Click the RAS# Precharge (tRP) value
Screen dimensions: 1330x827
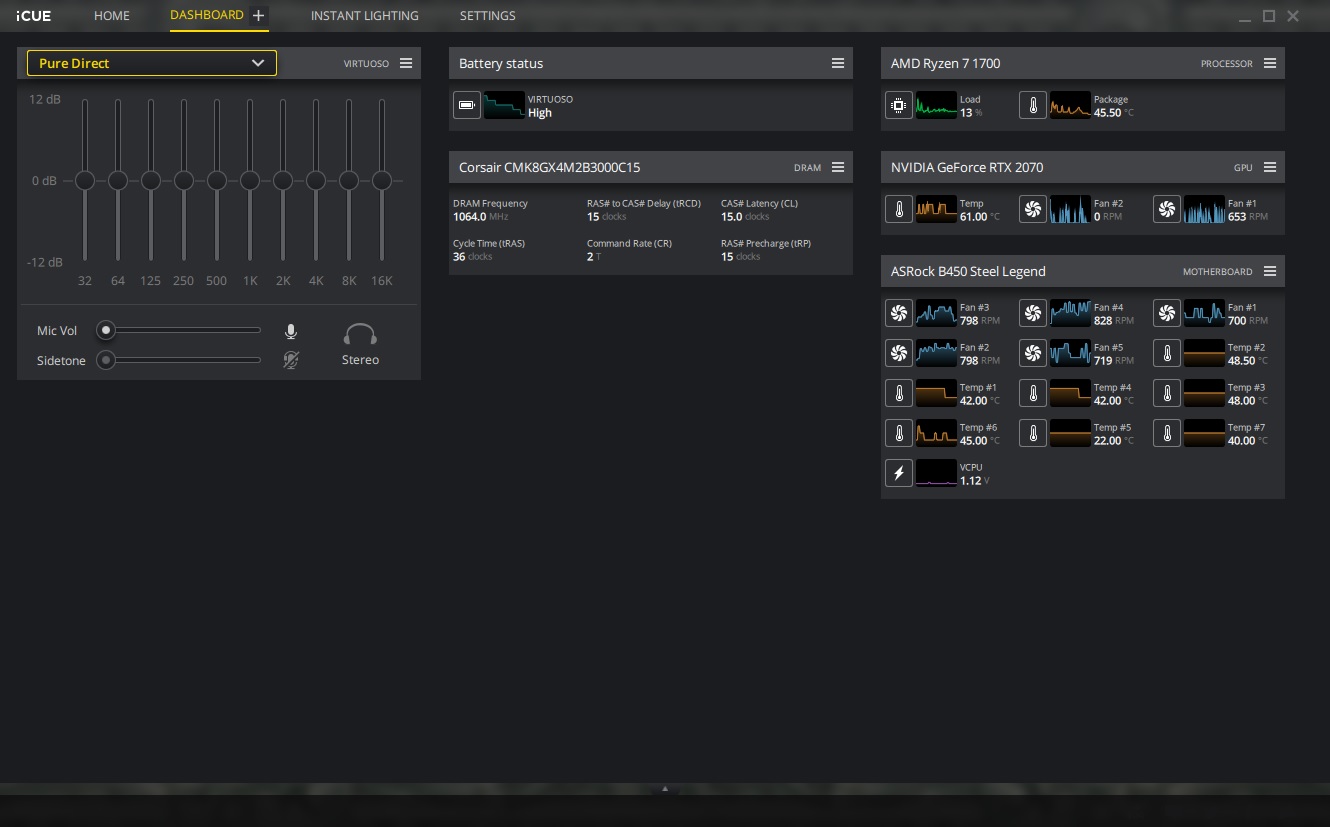[x=741, y=257]
